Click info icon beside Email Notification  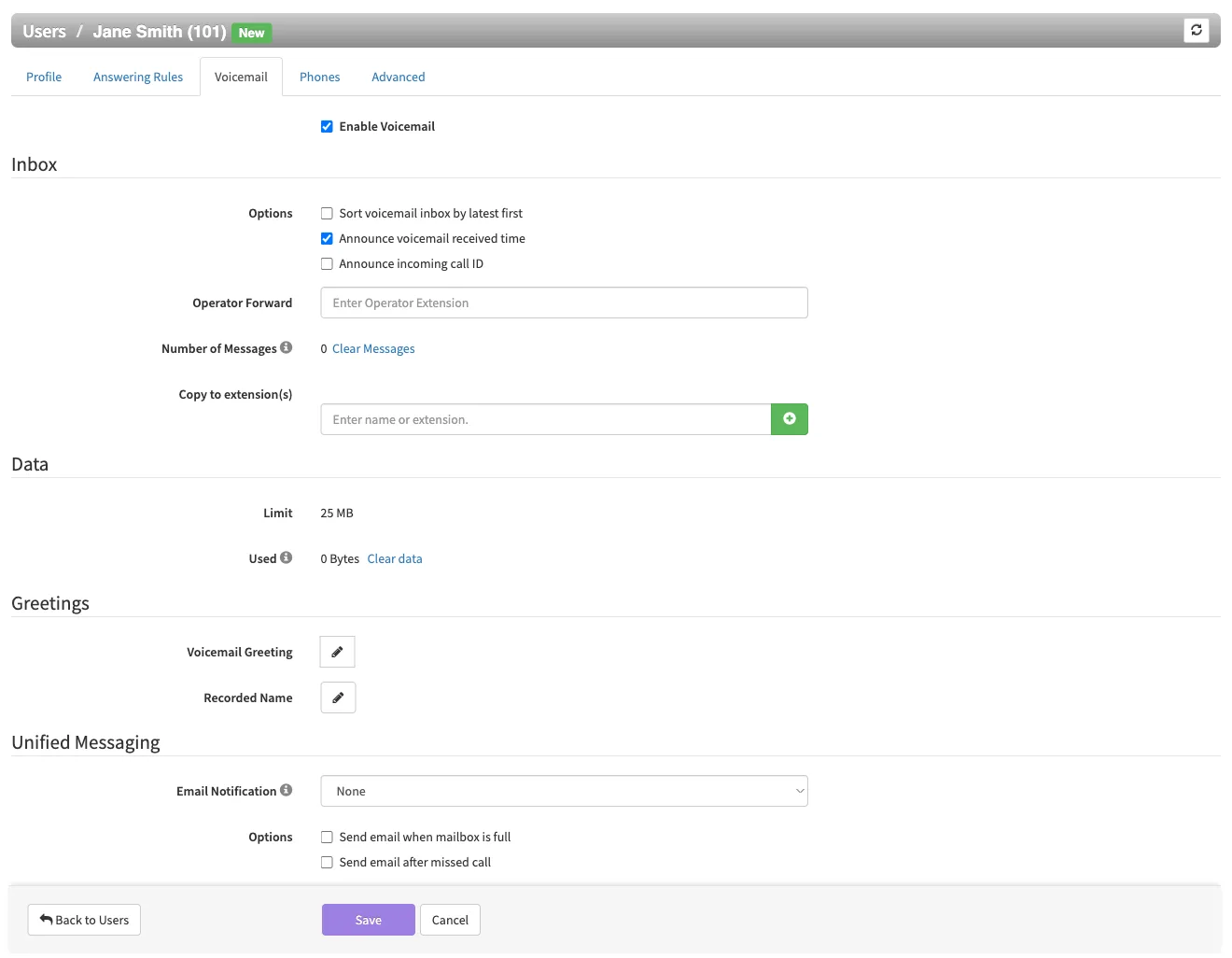point(287,790)
